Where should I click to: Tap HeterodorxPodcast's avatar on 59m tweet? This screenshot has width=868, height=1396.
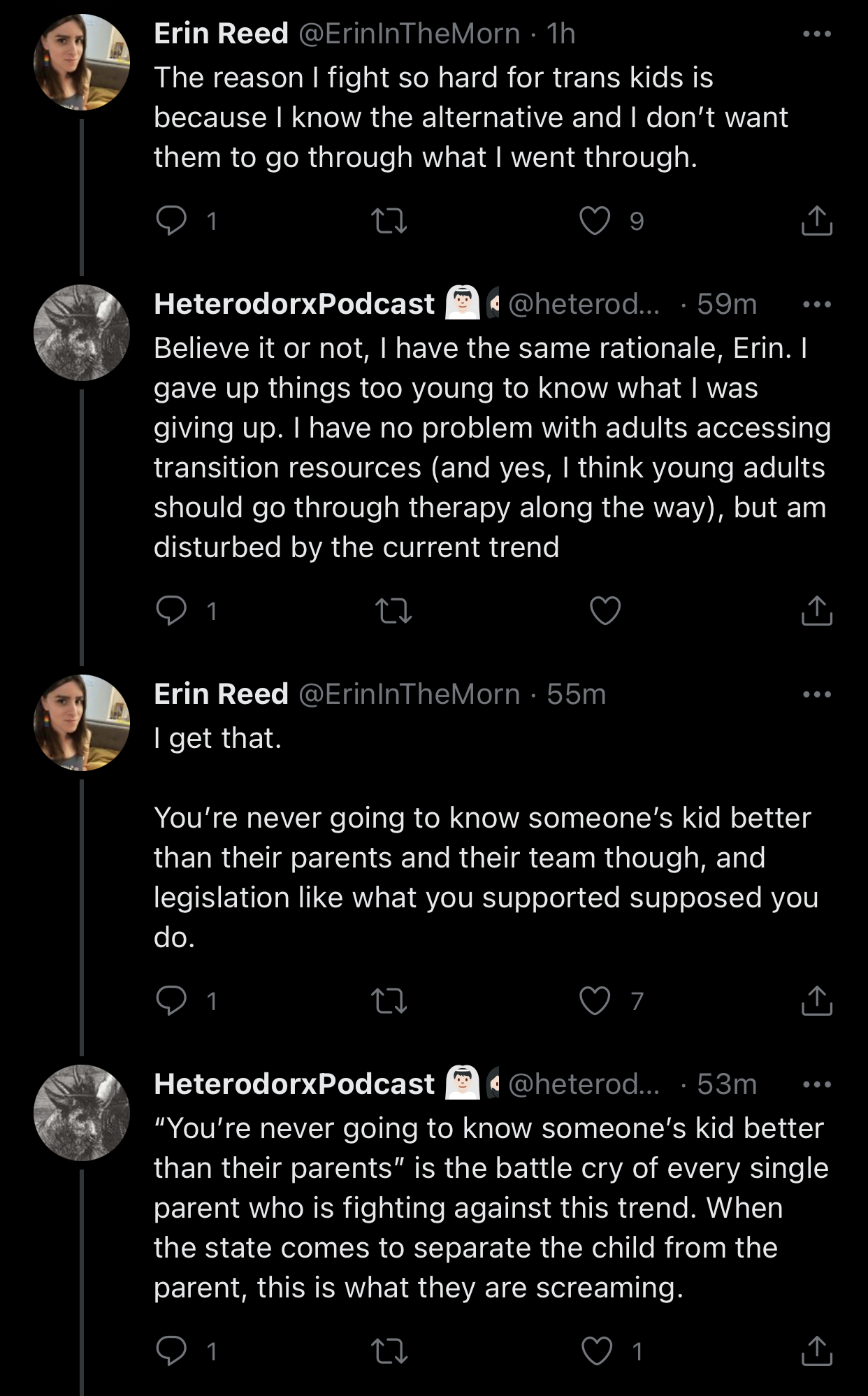[82, 333]
